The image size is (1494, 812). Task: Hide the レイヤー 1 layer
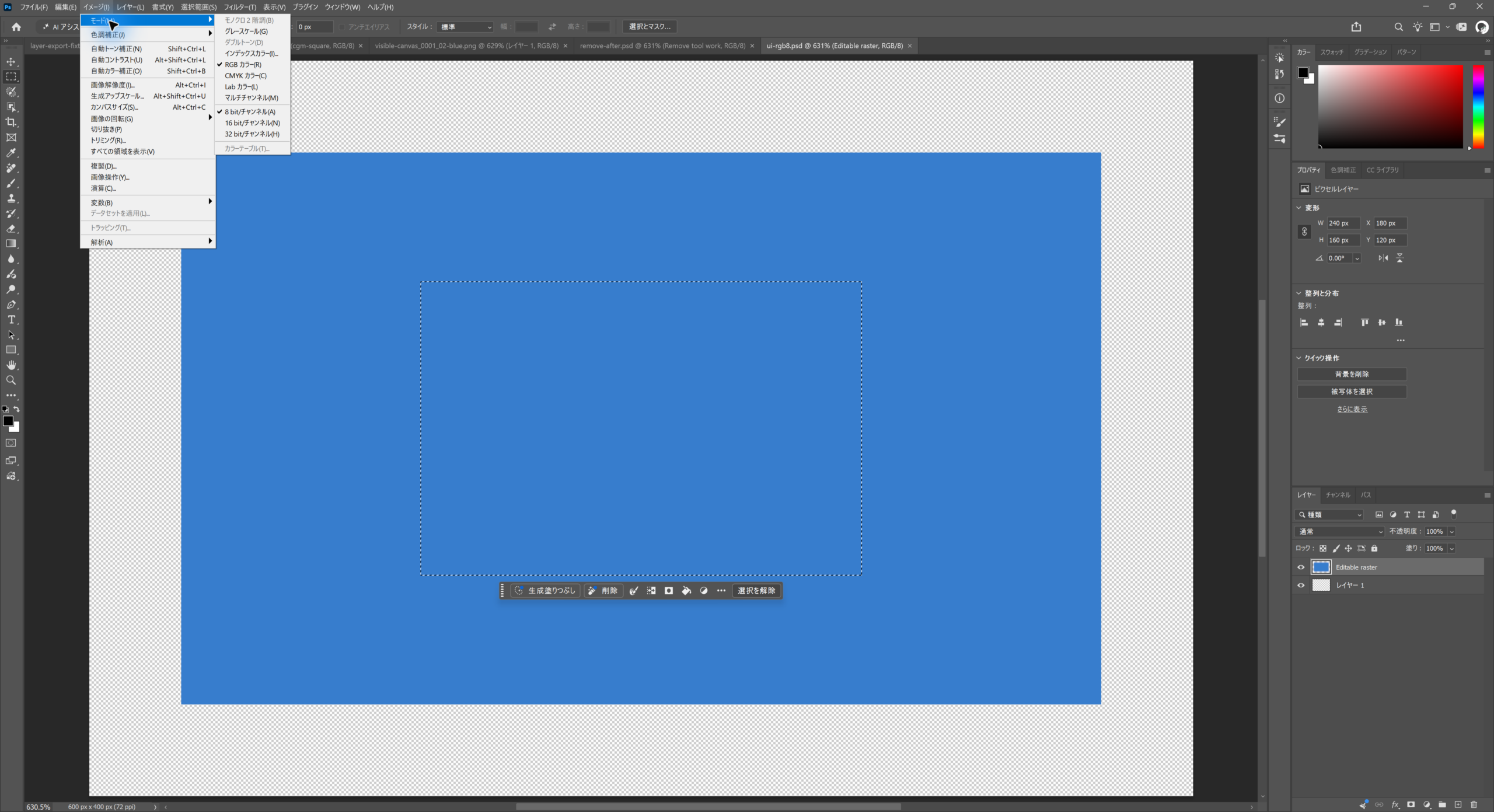pos(1301,585)
